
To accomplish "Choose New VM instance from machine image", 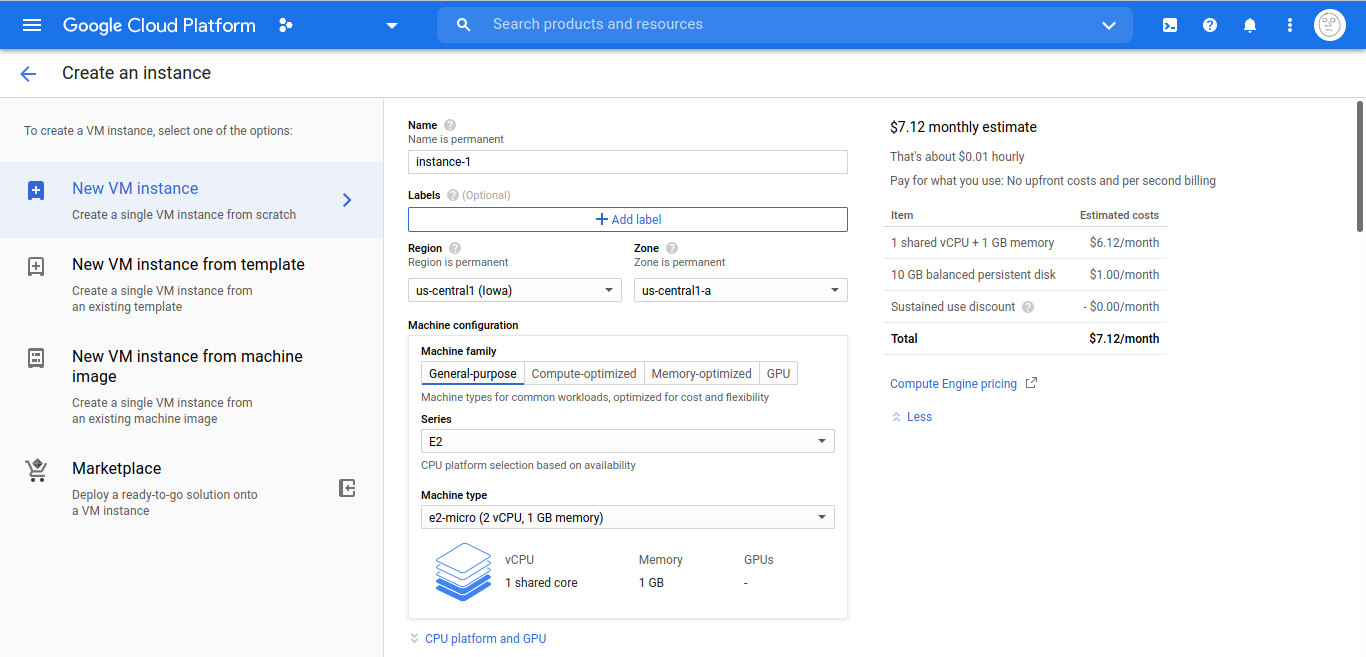I will coord(192,386).
